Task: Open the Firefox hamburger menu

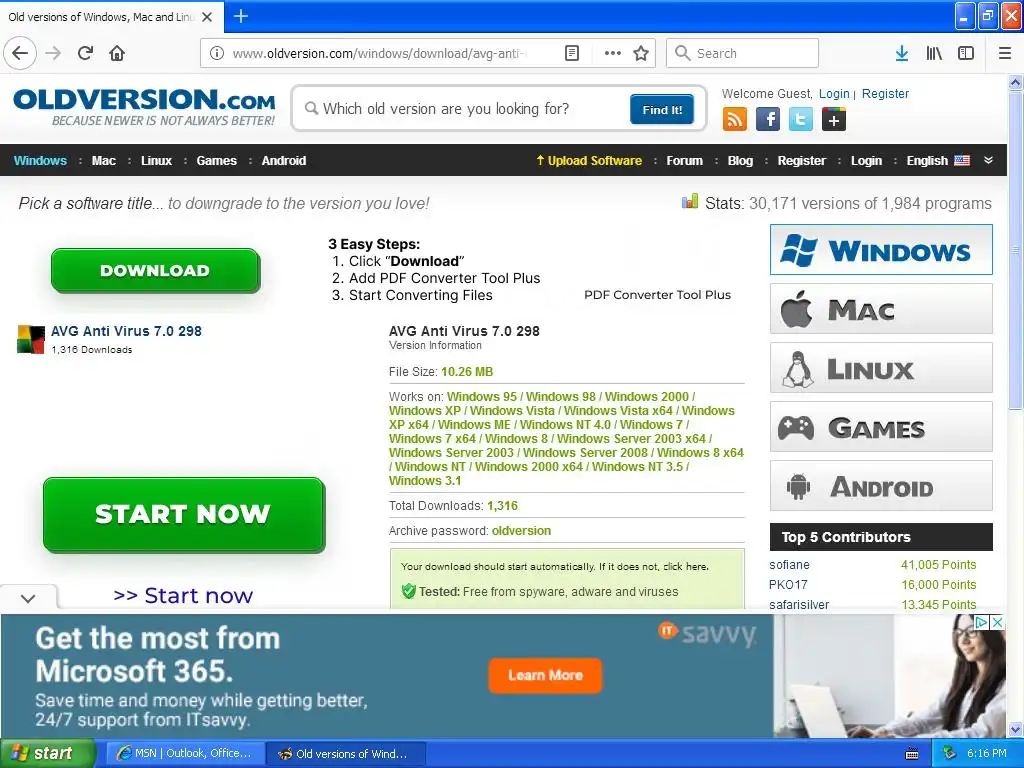Action: [1005, 53]
